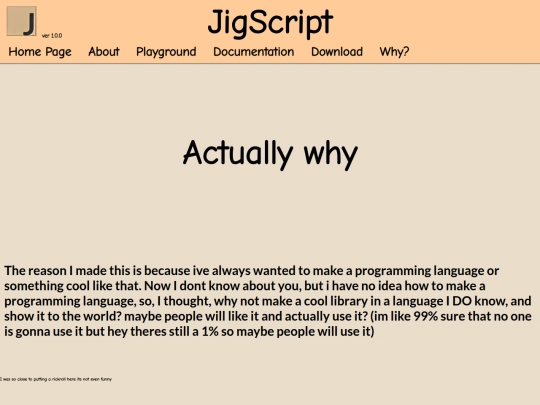The height and width of the screenshot is (405, 540).
Task: Click the tiny rickroll footnote text
Action: [x=56, y=379]
